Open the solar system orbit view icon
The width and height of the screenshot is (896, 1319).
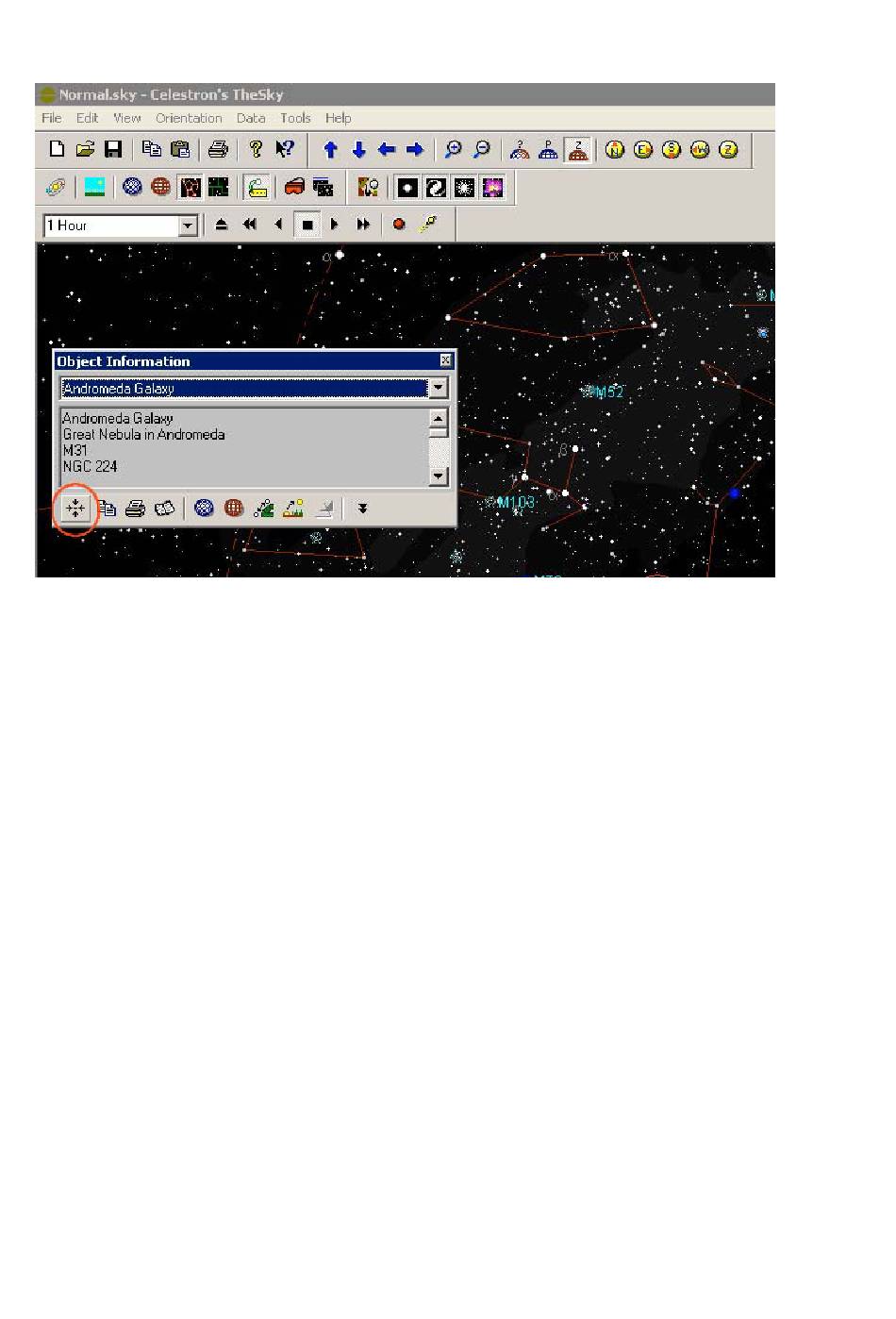click(x=56, y=187)
